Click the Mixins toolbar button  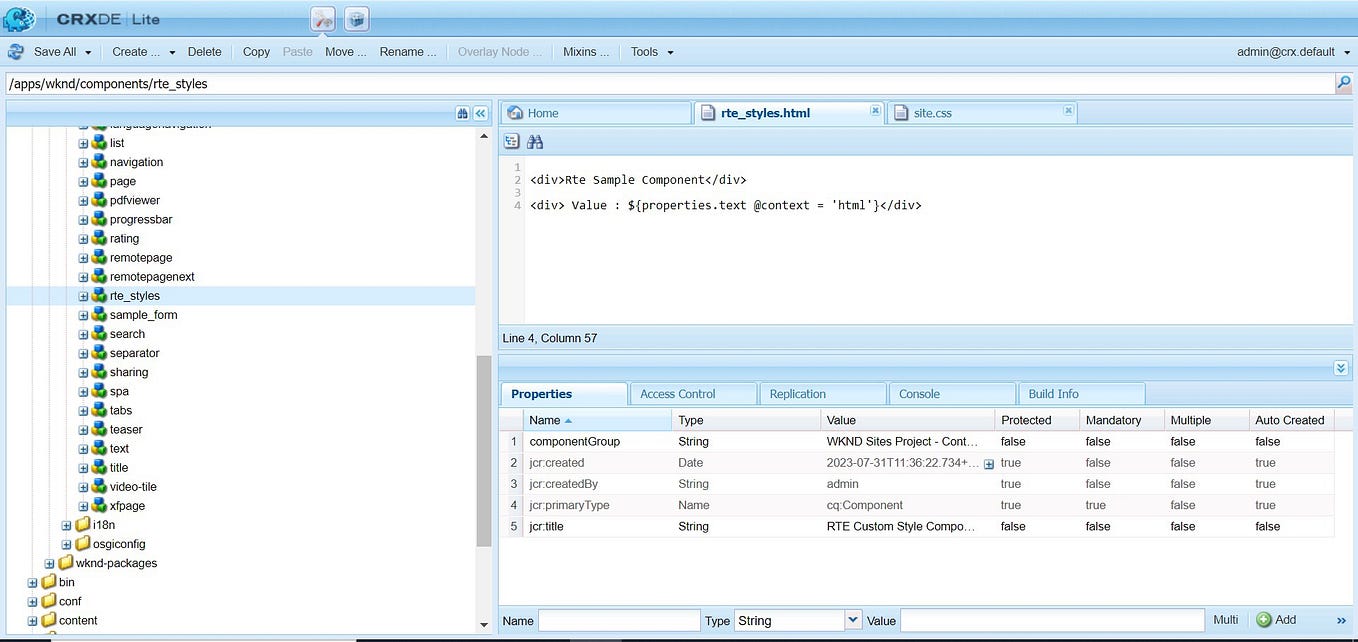click(586, 52)
